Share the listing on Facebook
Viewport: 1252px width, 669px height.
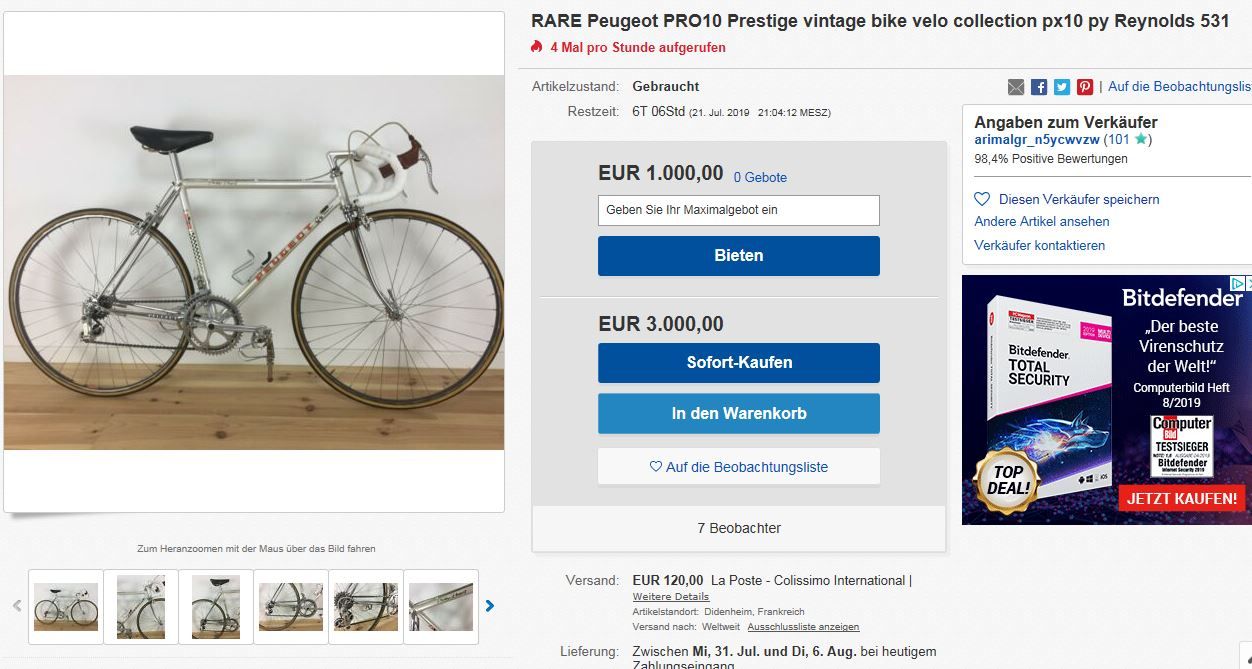click(1039, 87)
